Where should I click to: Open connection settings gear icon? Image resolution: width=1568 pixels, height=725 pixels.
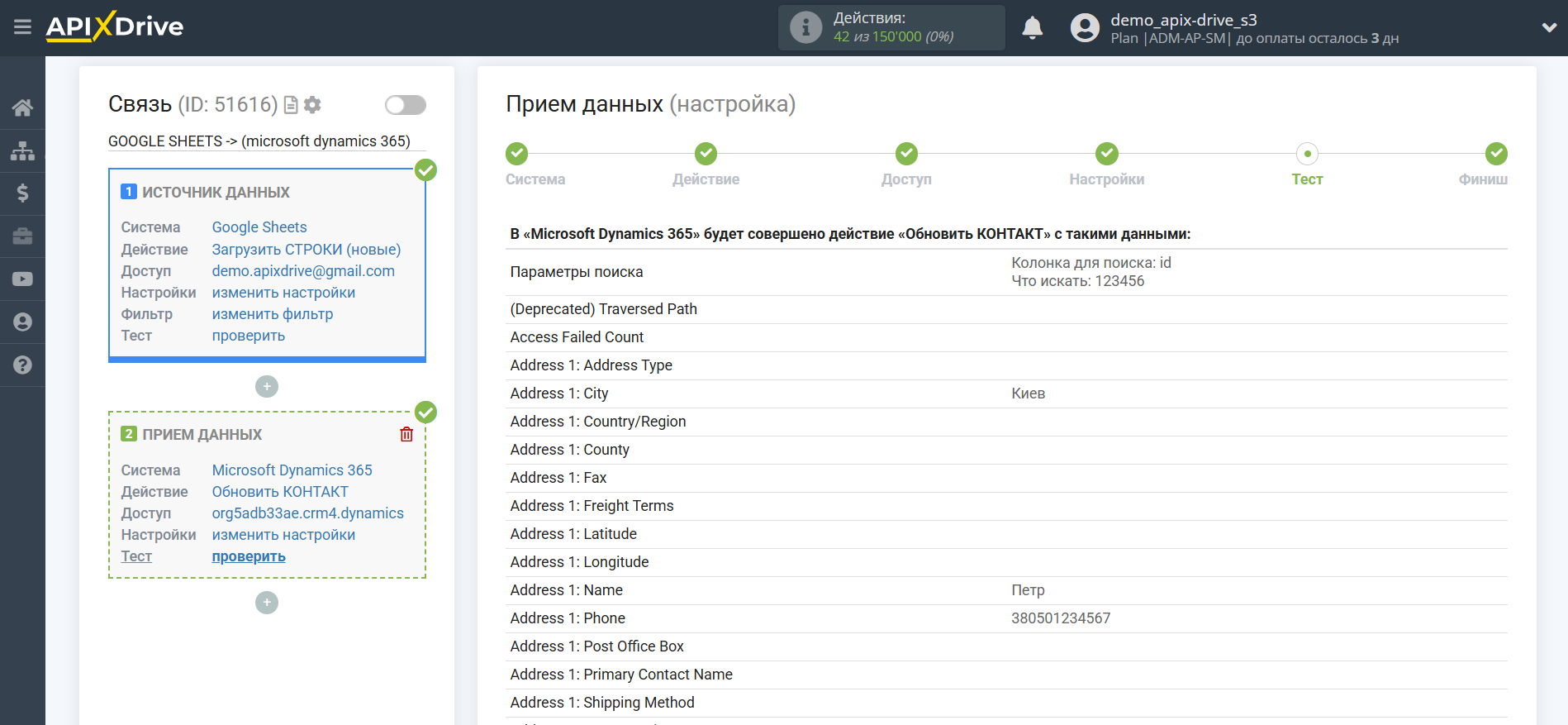(312, 105)
